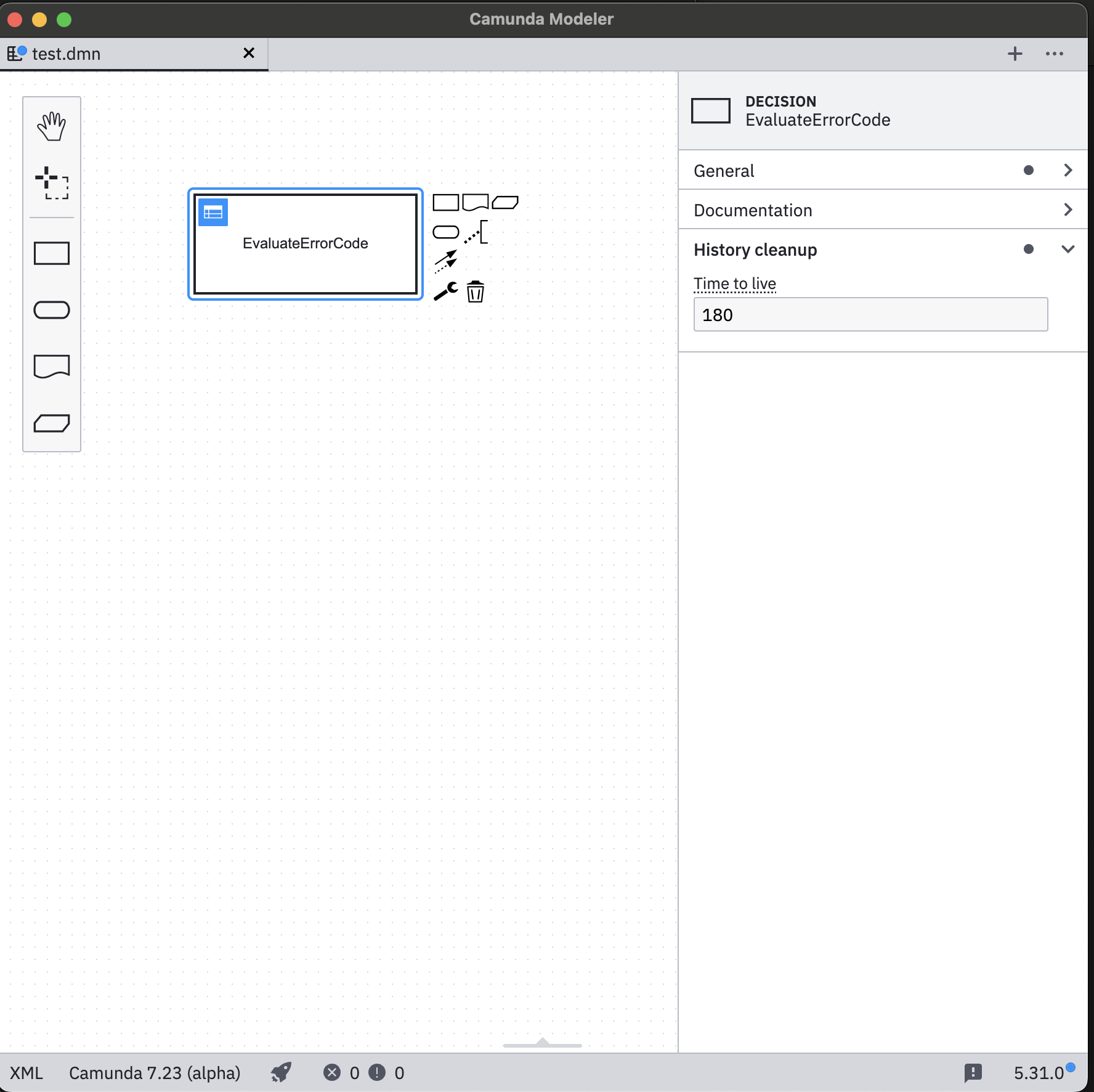Create a decision from the palette
Screen dimensions: 1094x1092
(51, 253)
